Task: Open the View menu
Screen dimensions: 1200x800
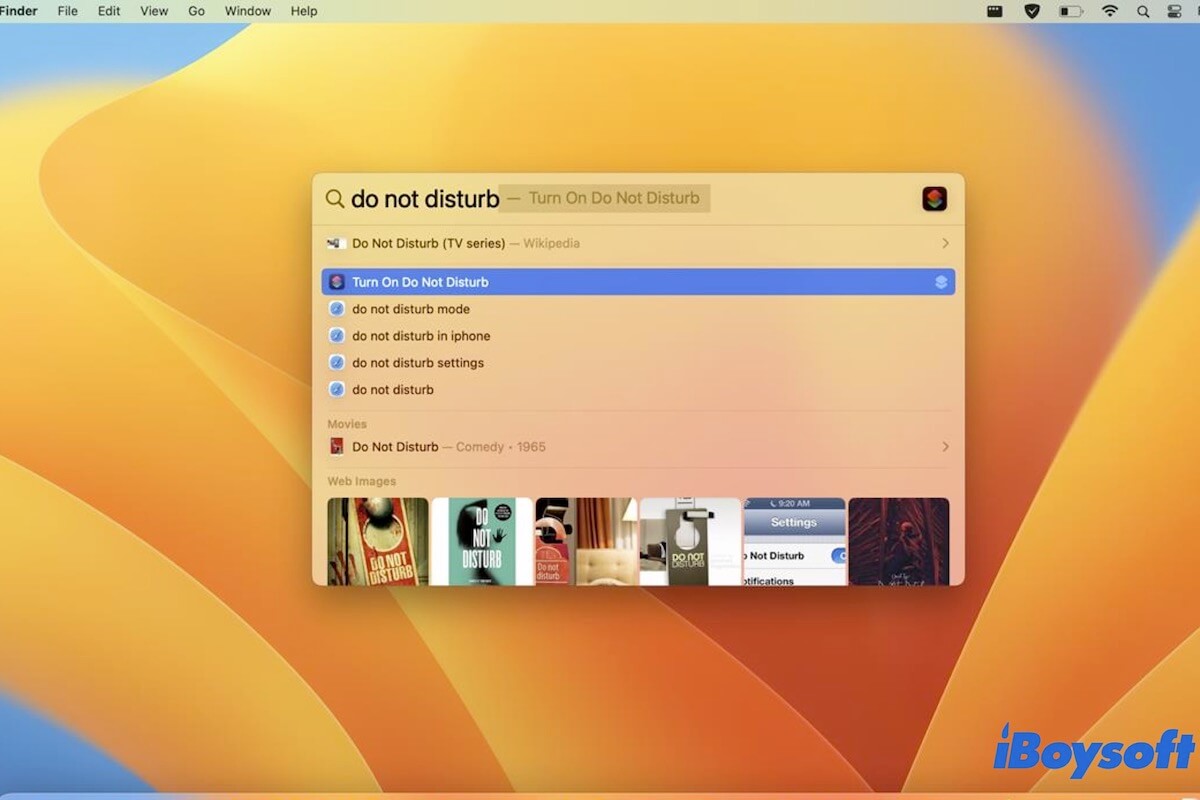Action: click(154, 11)
